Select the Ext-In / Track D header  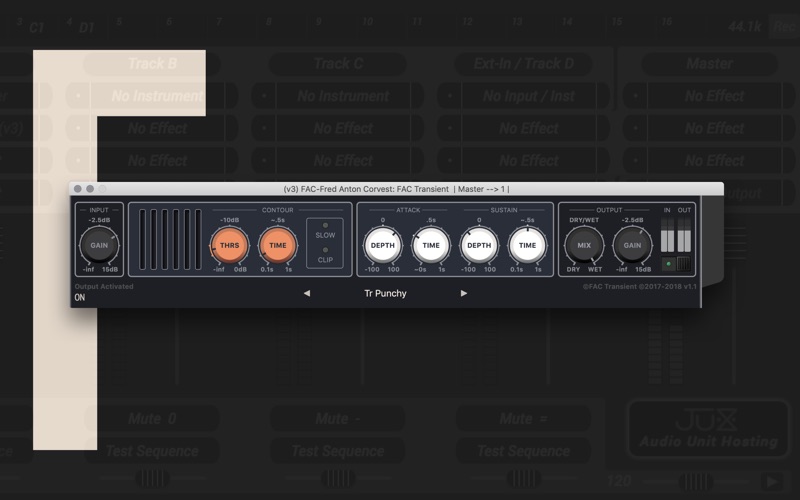[523, 64]
